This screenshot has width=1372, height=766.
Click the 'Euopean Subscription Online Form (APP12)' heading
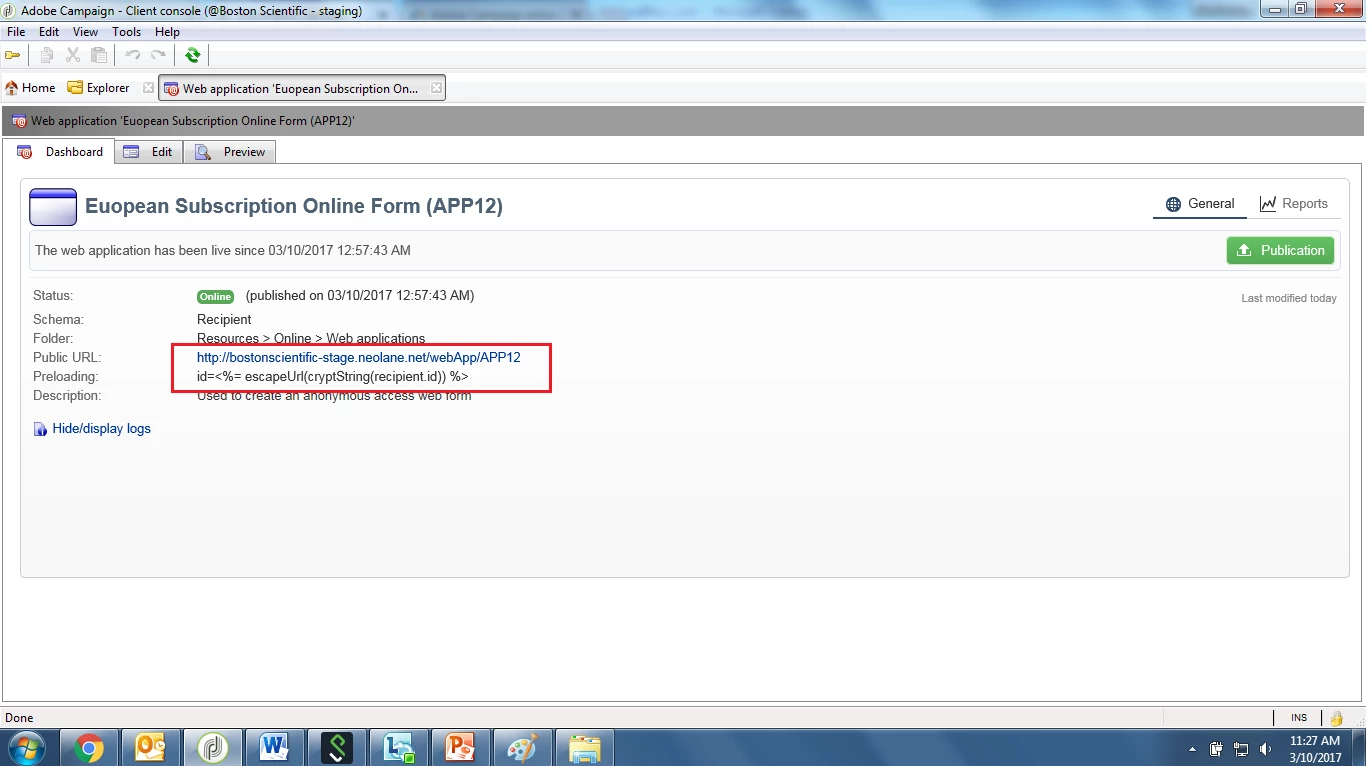(x=294, y=206)
